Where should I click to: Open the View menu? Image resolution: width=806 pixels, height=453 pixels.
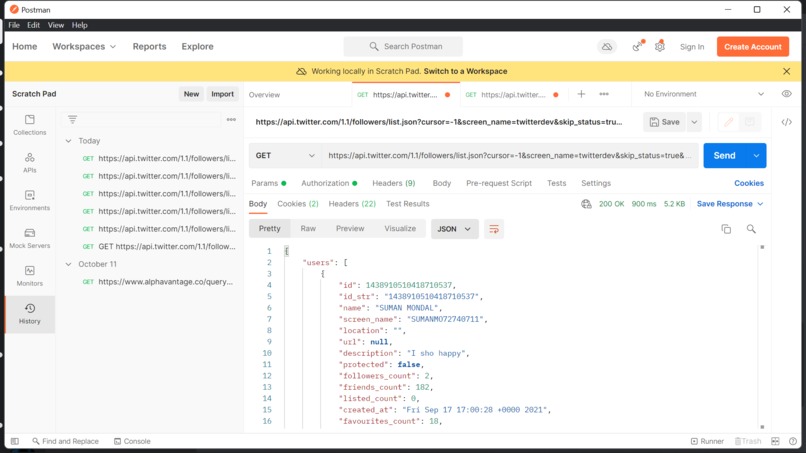tap(56, 25)
